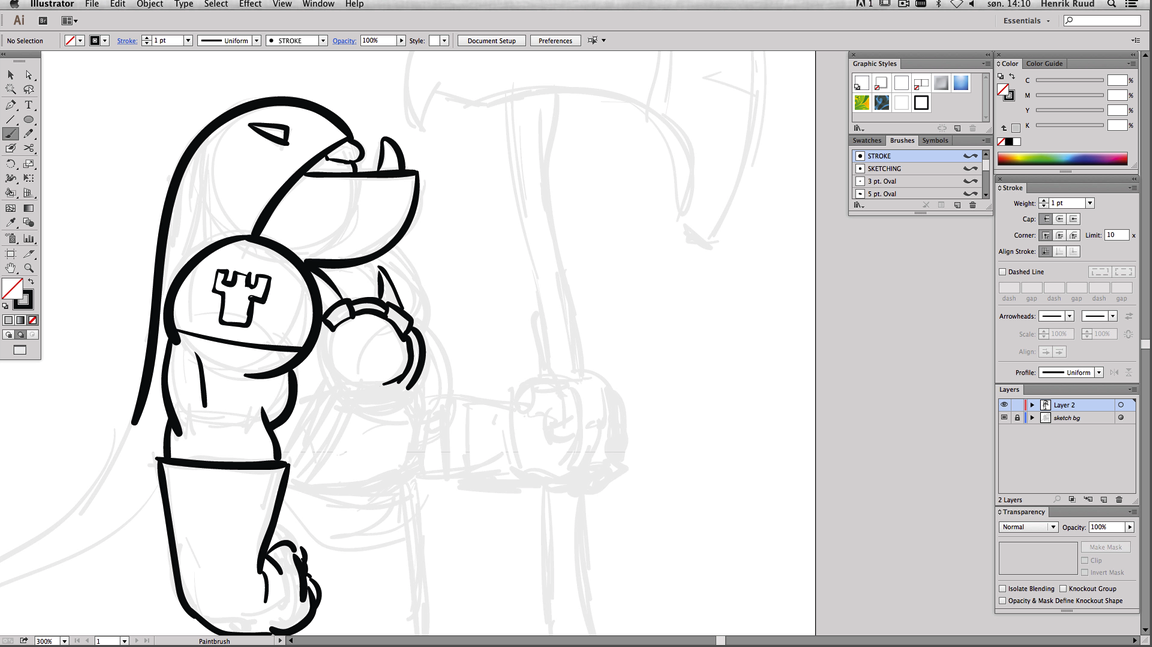This screenshot has width=1152, height=647.
Task: Click the miter Limit input field
Action: click(1117, 235)
